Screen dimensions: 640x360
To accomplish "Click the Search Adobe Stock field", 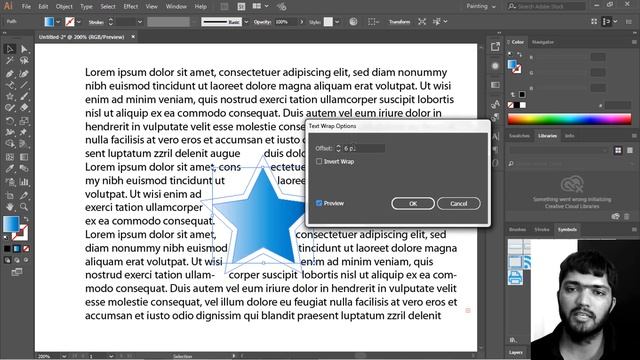I will [547, 7].
